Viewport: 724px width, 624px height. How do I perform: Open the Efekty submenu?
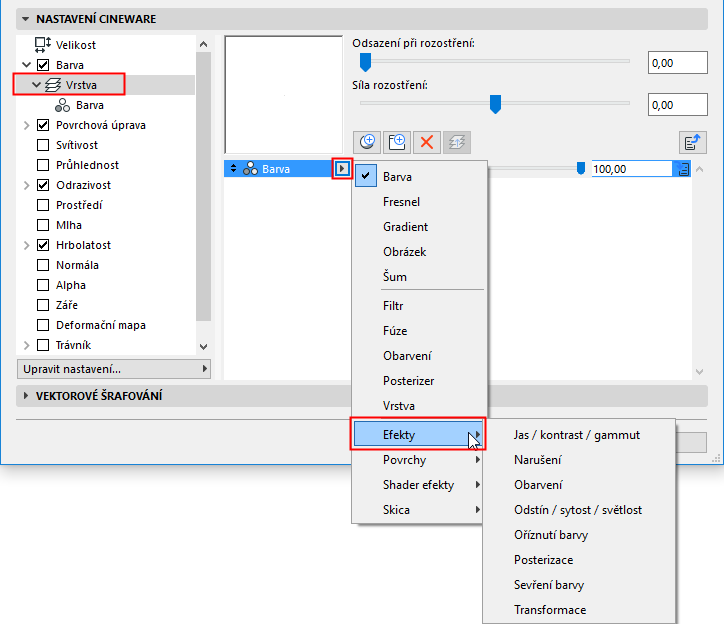tap(418, 435)
